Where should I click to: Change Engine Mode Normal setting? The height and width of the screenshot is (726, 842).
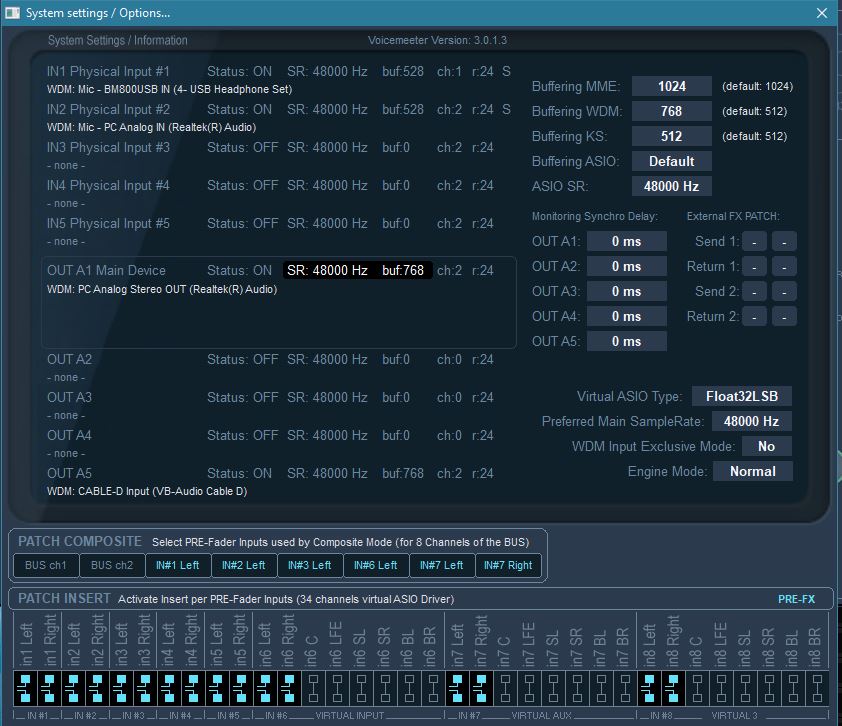pos(752,471)
